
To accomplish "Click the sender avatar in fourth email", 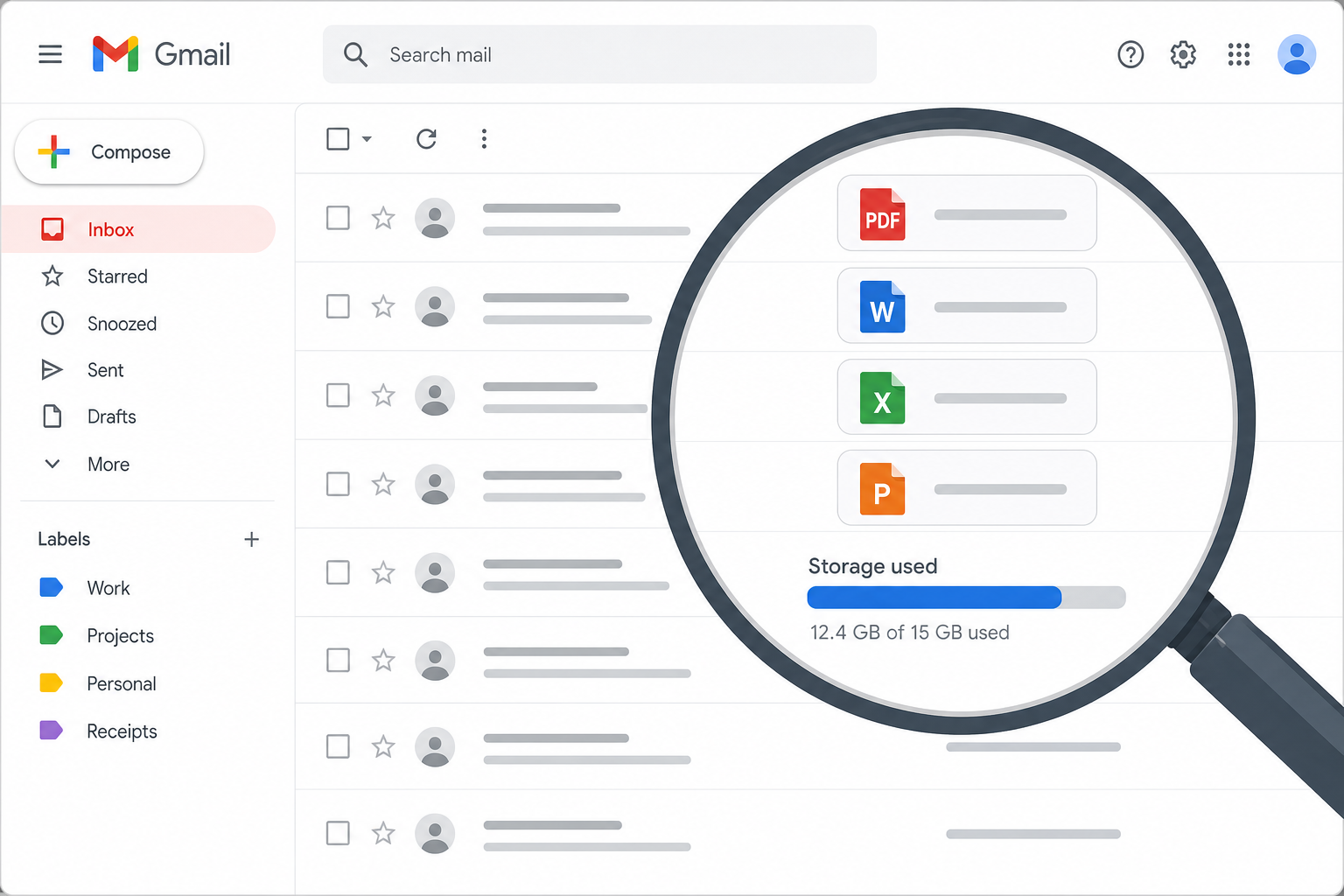I will 435,484.
